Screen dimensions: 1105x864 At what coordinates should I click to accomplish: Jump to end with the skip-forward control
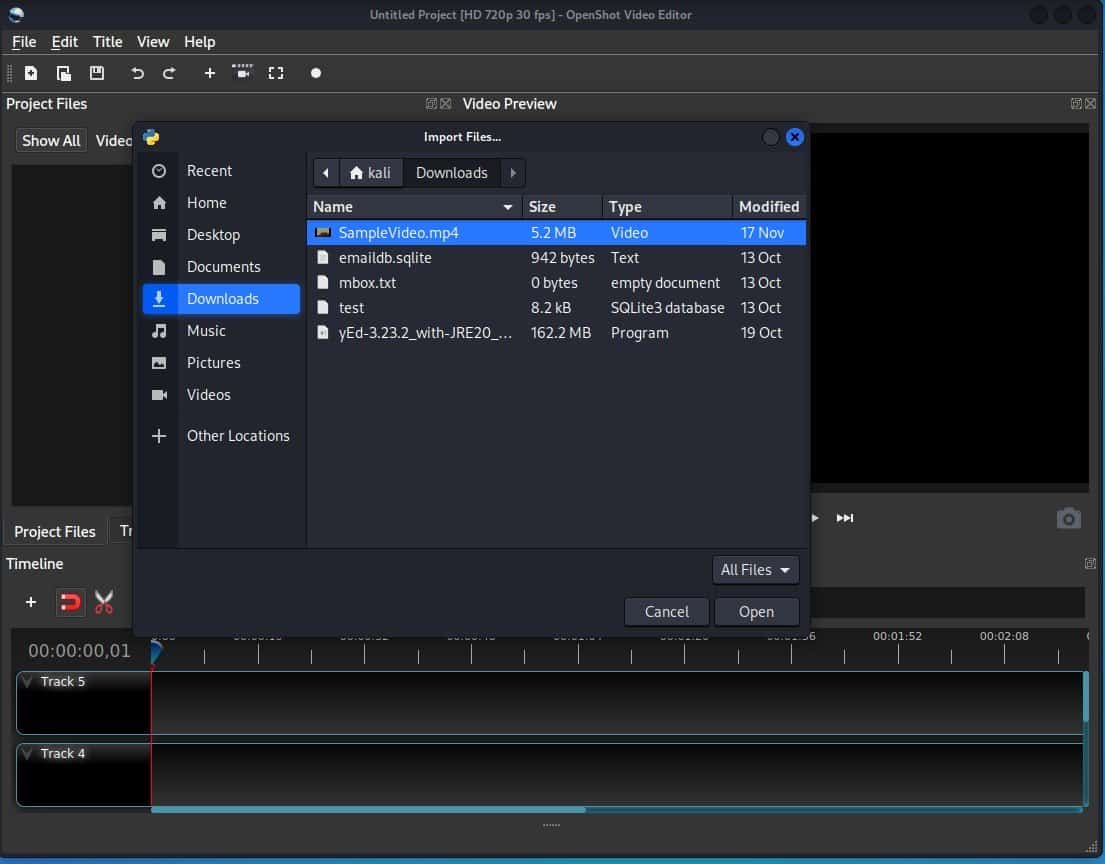(x=844, y=518)
